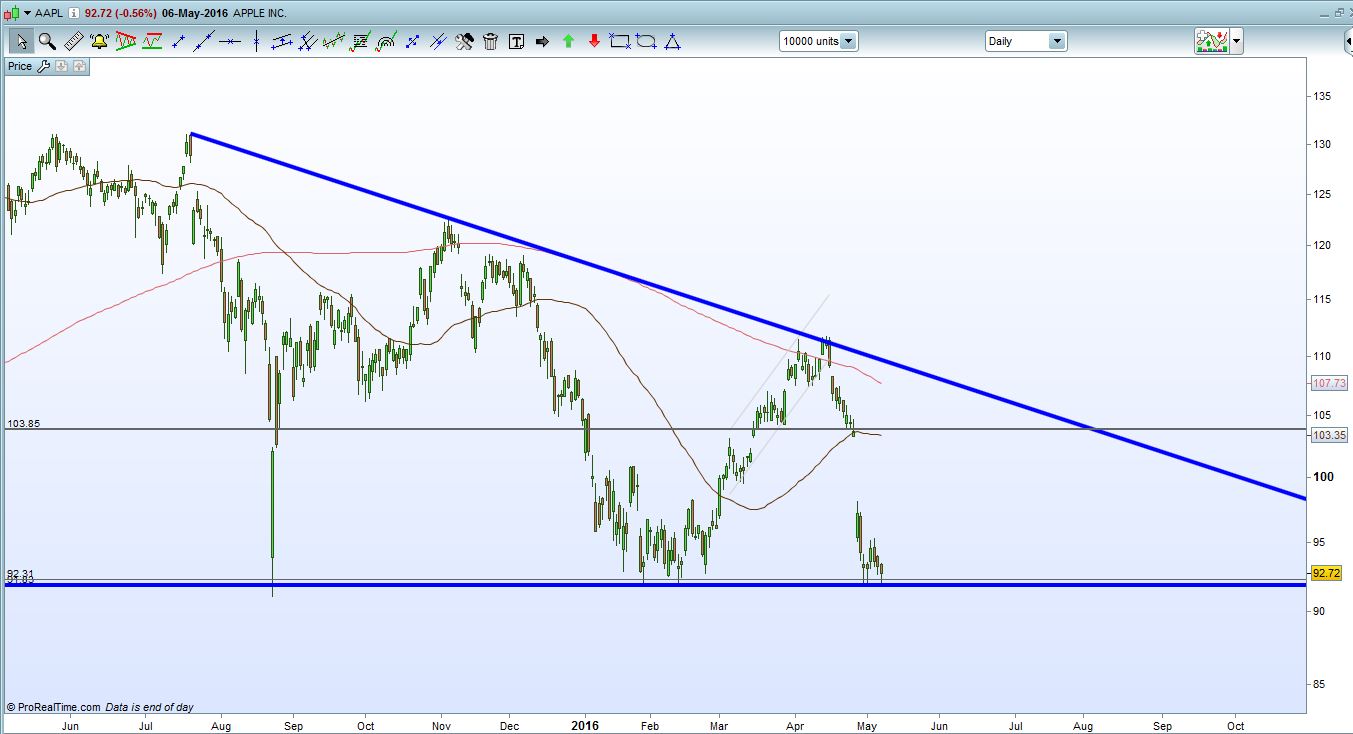Choose the pitchfork fan lines tool
The height and width of the screenshot is (734, 1353).
308,42
